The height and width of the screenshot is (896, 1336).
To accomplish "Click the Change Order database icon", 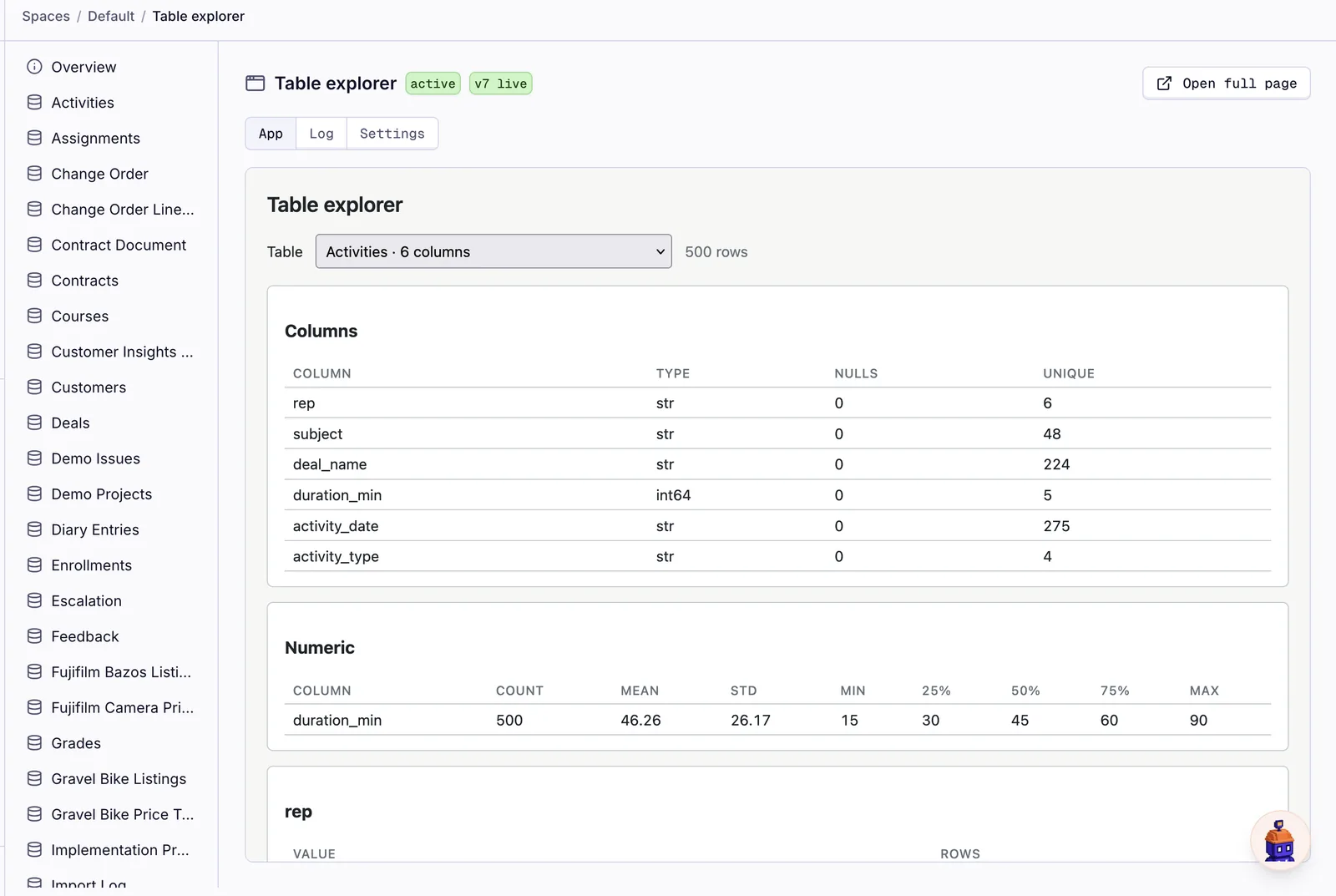I will pyautogui.click(x=34, y=174).
